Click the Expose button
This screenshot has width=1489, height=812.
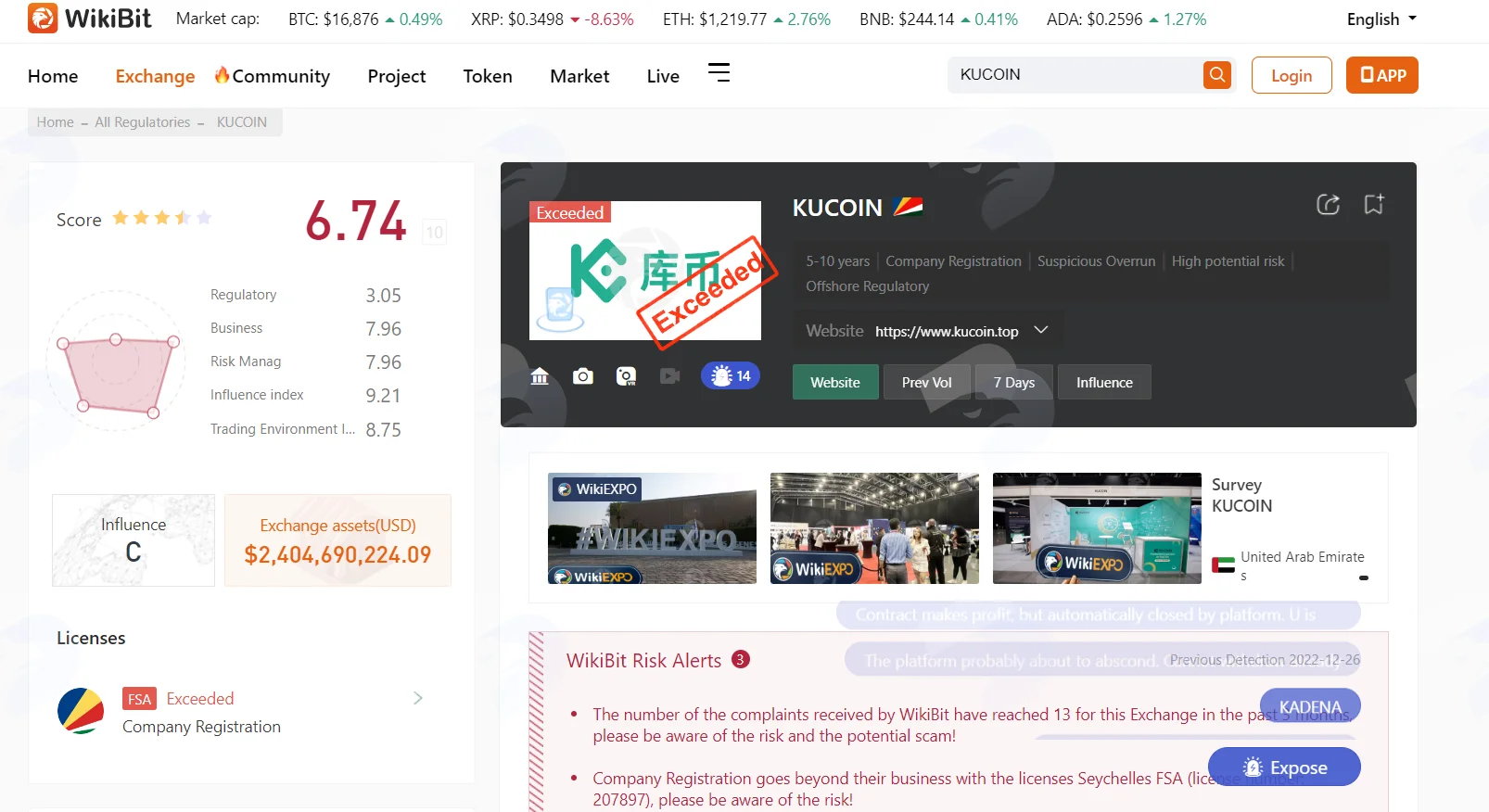click(x=1284, y=768)
